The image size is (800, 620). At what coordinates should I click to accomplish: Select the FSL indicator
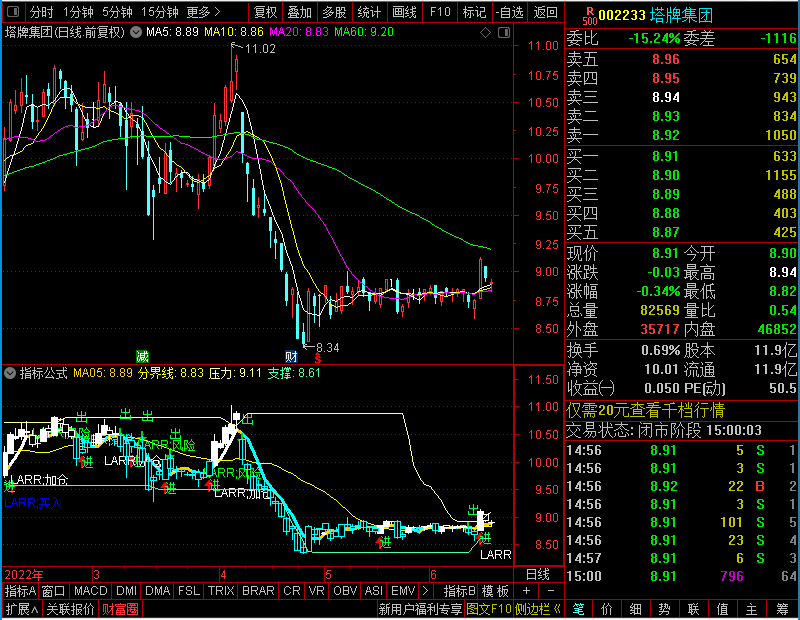click(189, 591)
